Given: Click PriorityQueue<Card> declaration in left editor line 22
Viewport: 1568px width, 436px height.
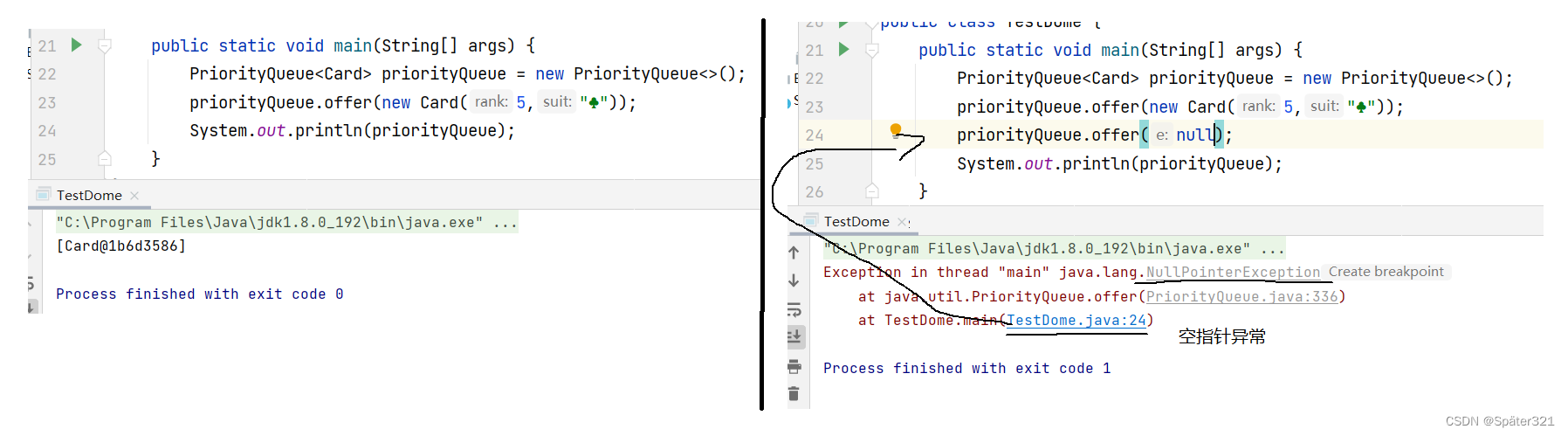Looking at the screenshot, I should [468, 73].
